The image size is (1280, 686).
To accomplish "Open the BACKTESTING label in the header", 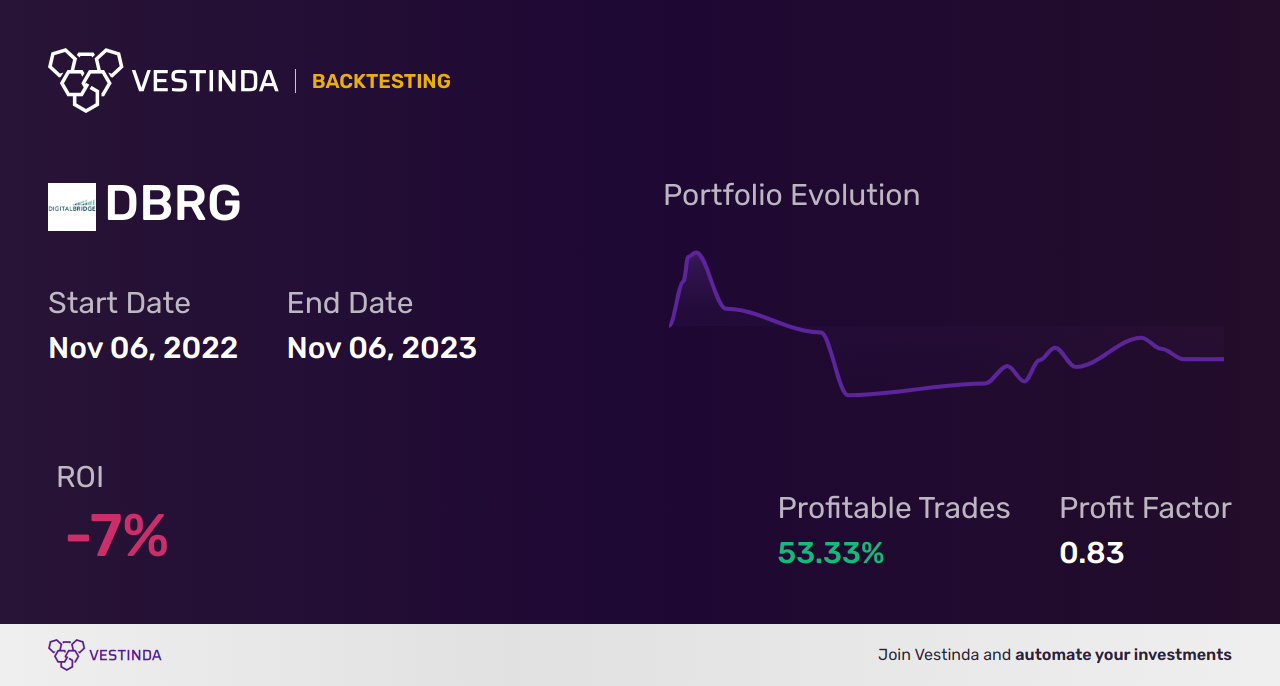I will 381,81.
